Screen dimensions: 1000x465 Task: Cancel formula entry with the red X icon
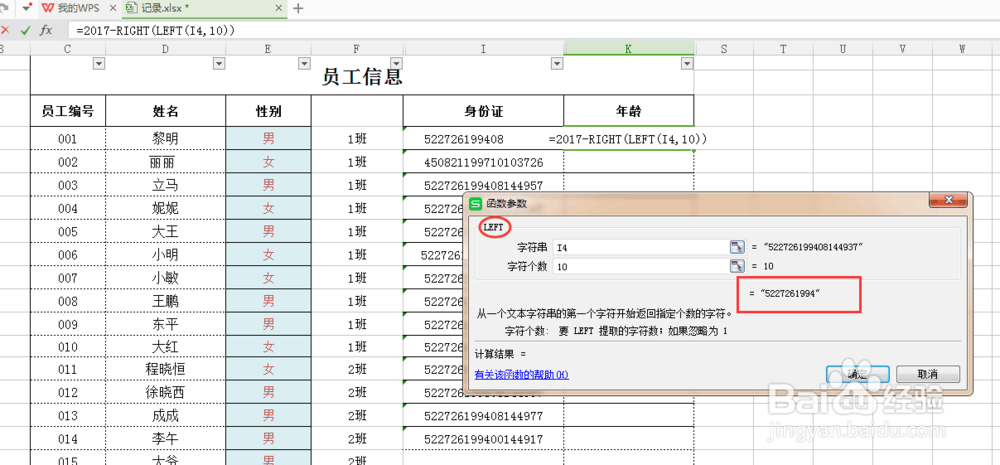[5, 30]
